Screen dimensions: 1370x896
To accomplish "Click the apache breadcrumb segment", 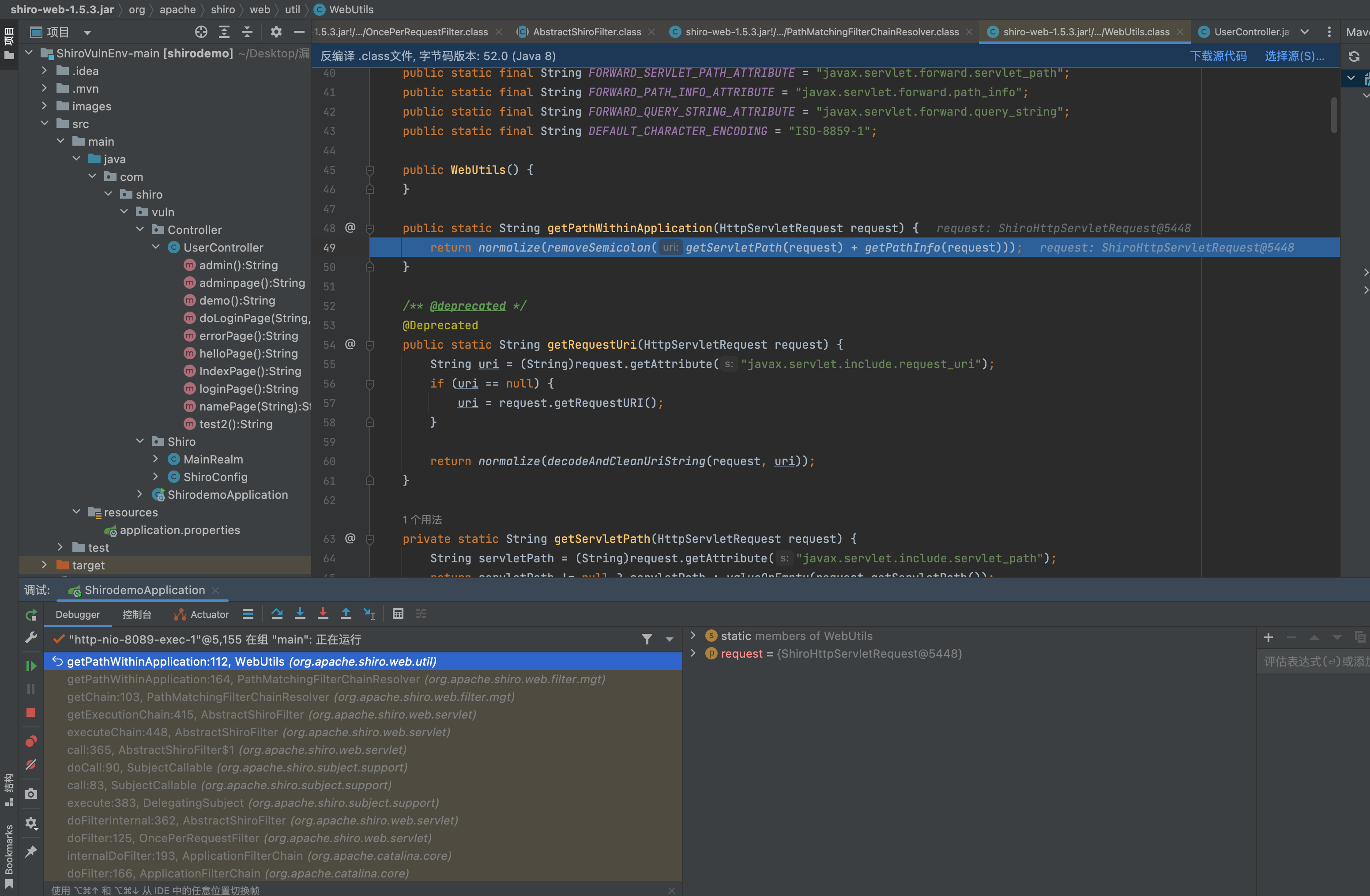I will [x=177, y=9].
